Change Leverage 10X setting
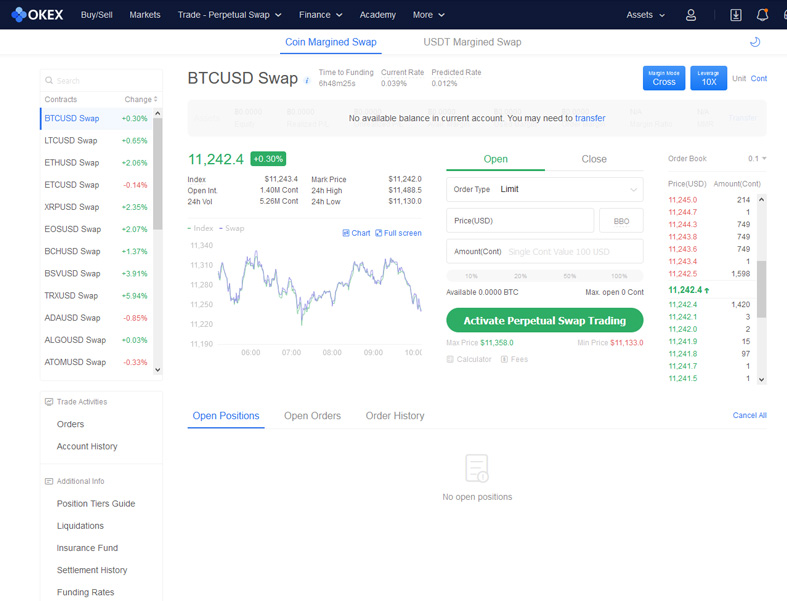Screen dimensions: 787x601 (x=708, y=78)
